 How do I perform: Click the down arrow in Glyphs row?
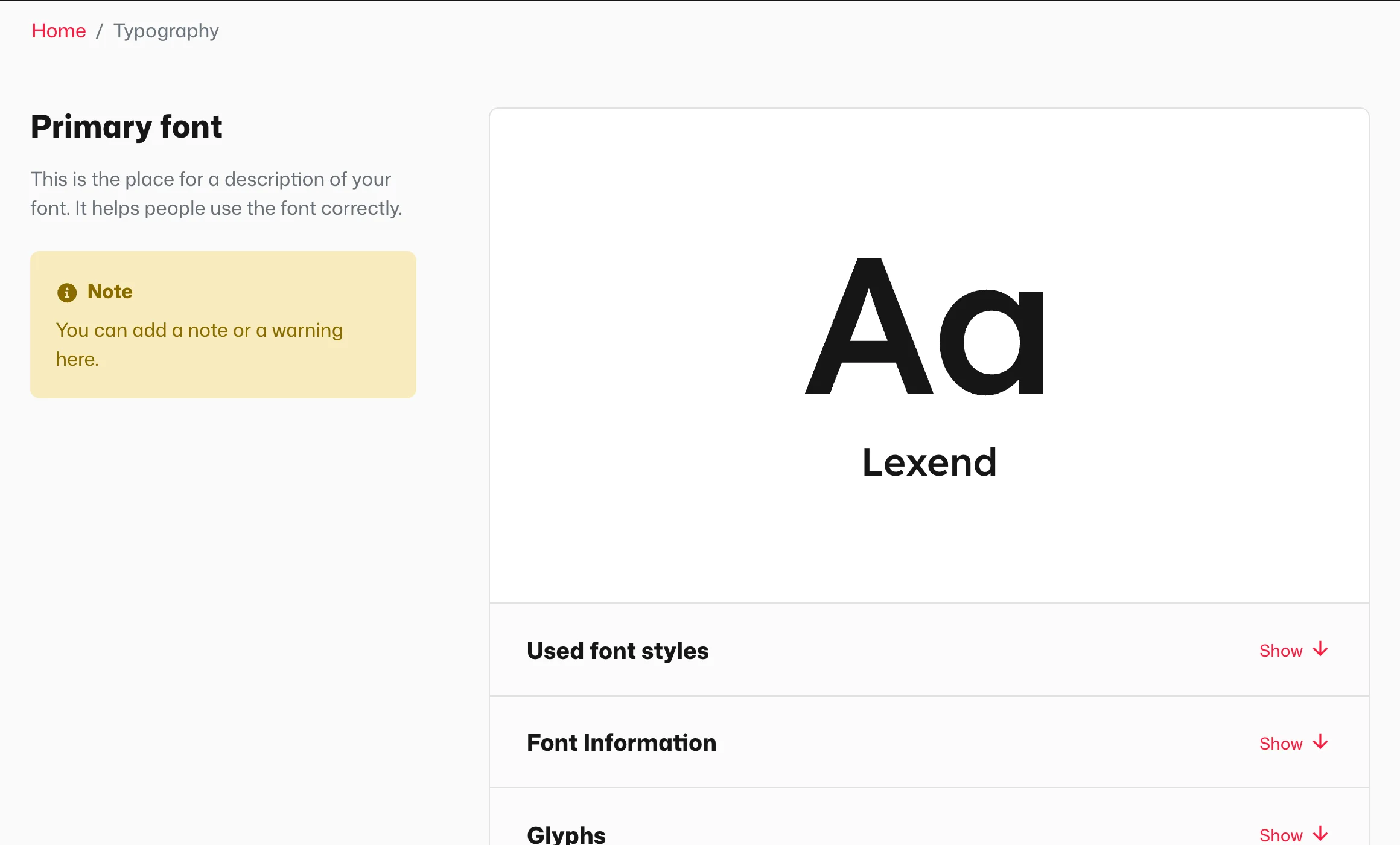tap(1320, 834)
